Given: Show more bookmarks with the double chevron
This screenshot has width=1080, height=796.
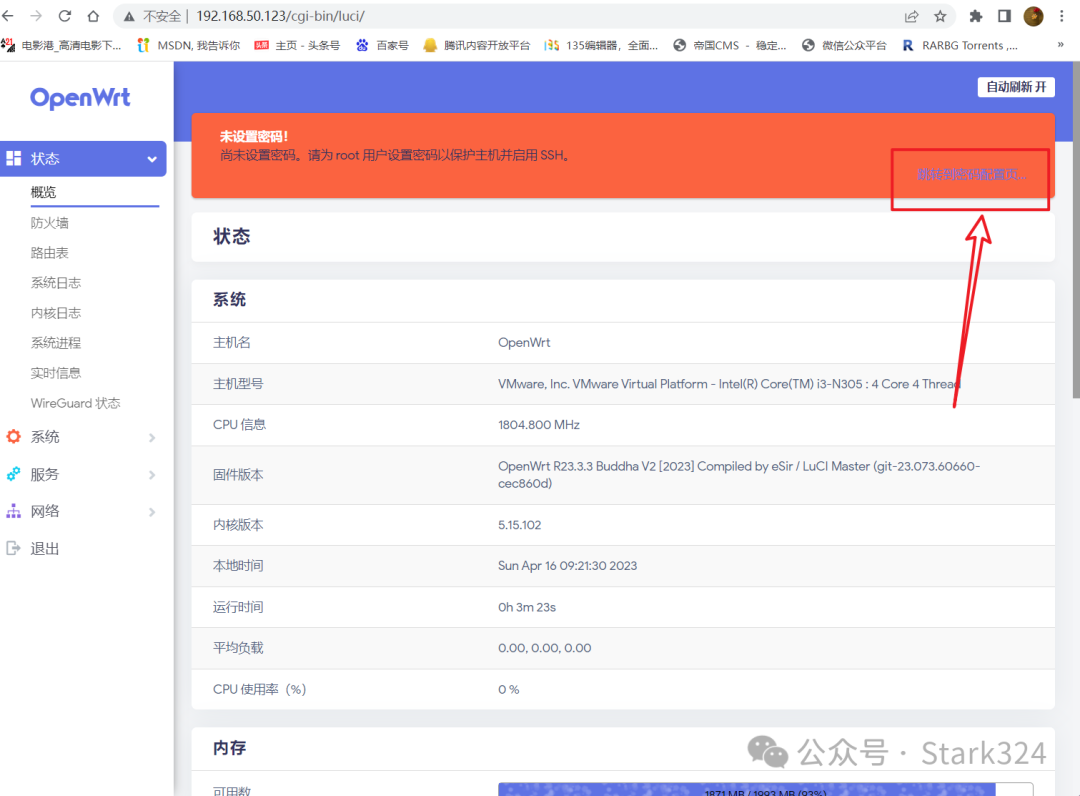Looking at the screenshot, I should 1061,45.
